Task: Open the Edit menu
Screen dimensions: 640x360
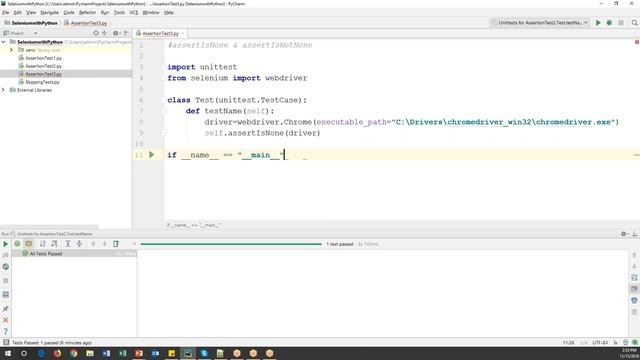Action: (17, 13)
